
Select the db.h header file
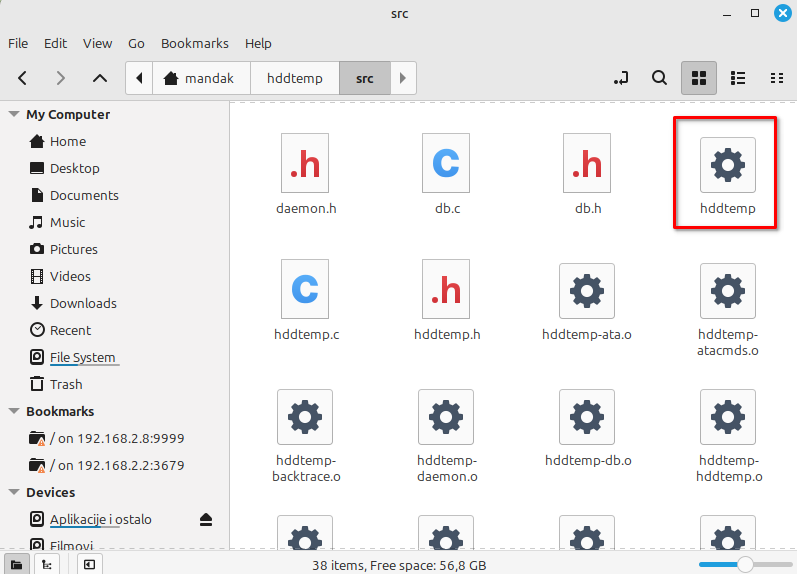587,174
